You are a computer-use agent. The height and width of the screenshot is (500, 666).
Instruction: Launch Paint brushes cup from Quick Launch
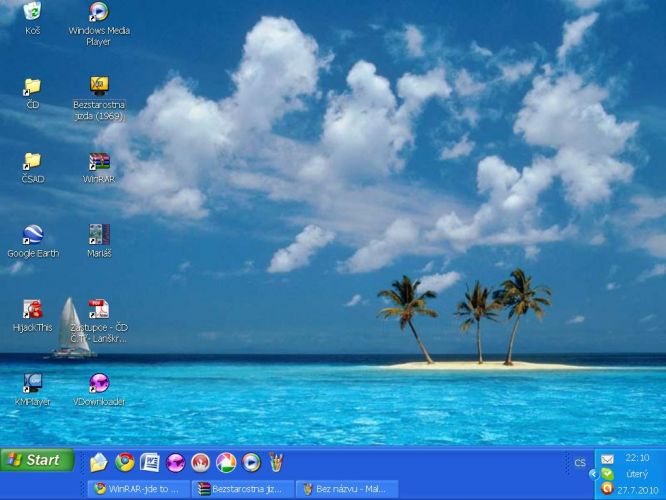[x=276, y=462]
